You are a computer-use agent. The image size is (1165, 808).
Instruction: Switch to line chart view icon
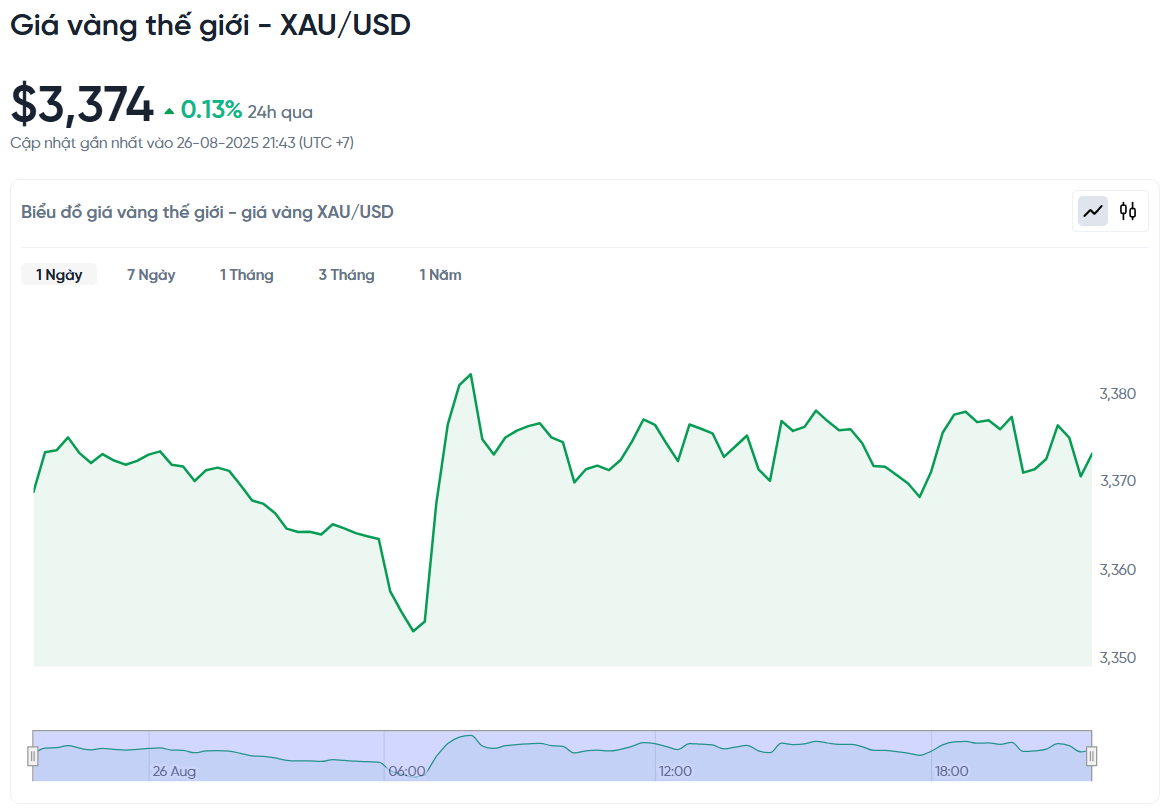(1093, 212)
